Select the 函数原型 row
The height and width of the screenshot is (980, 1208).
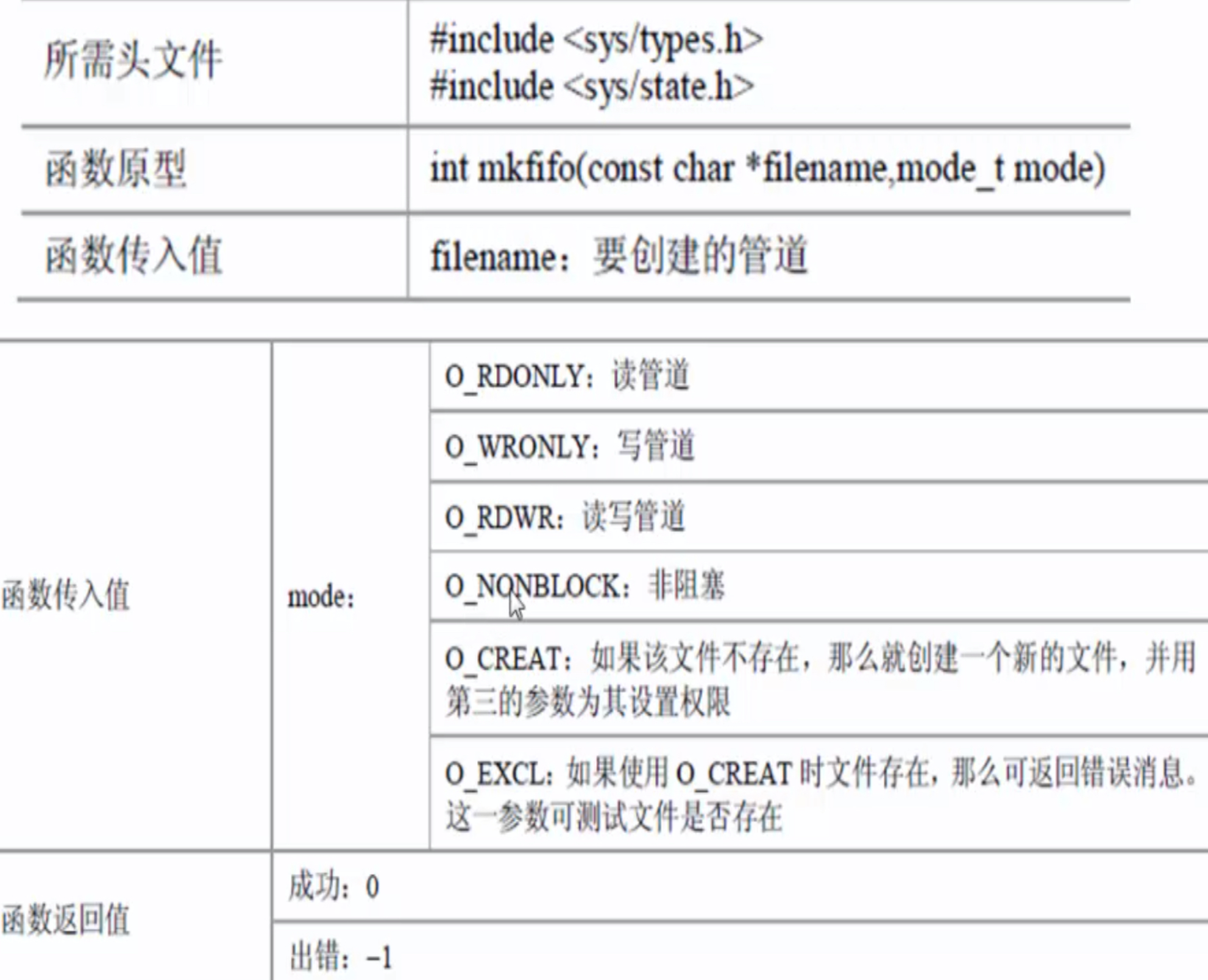pos(604,161)
